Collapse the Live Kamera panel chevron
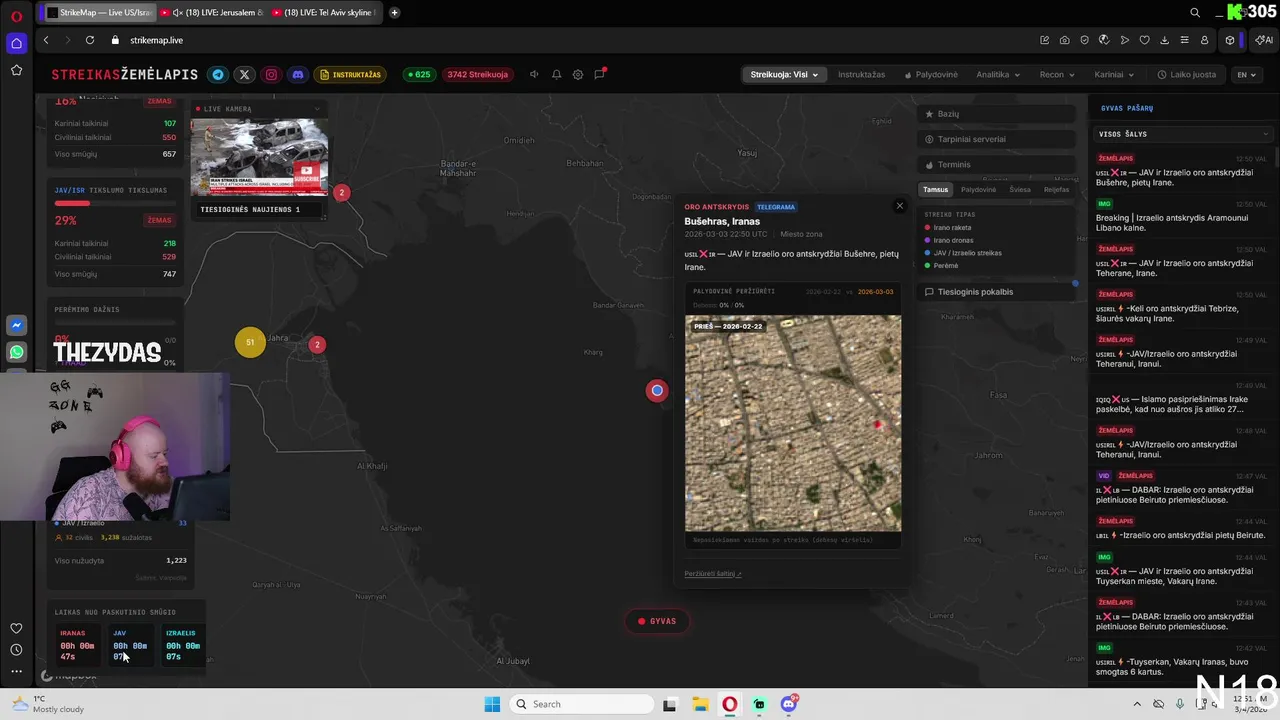The height and width of the screenshot is (720, 1280). [317, 109]
